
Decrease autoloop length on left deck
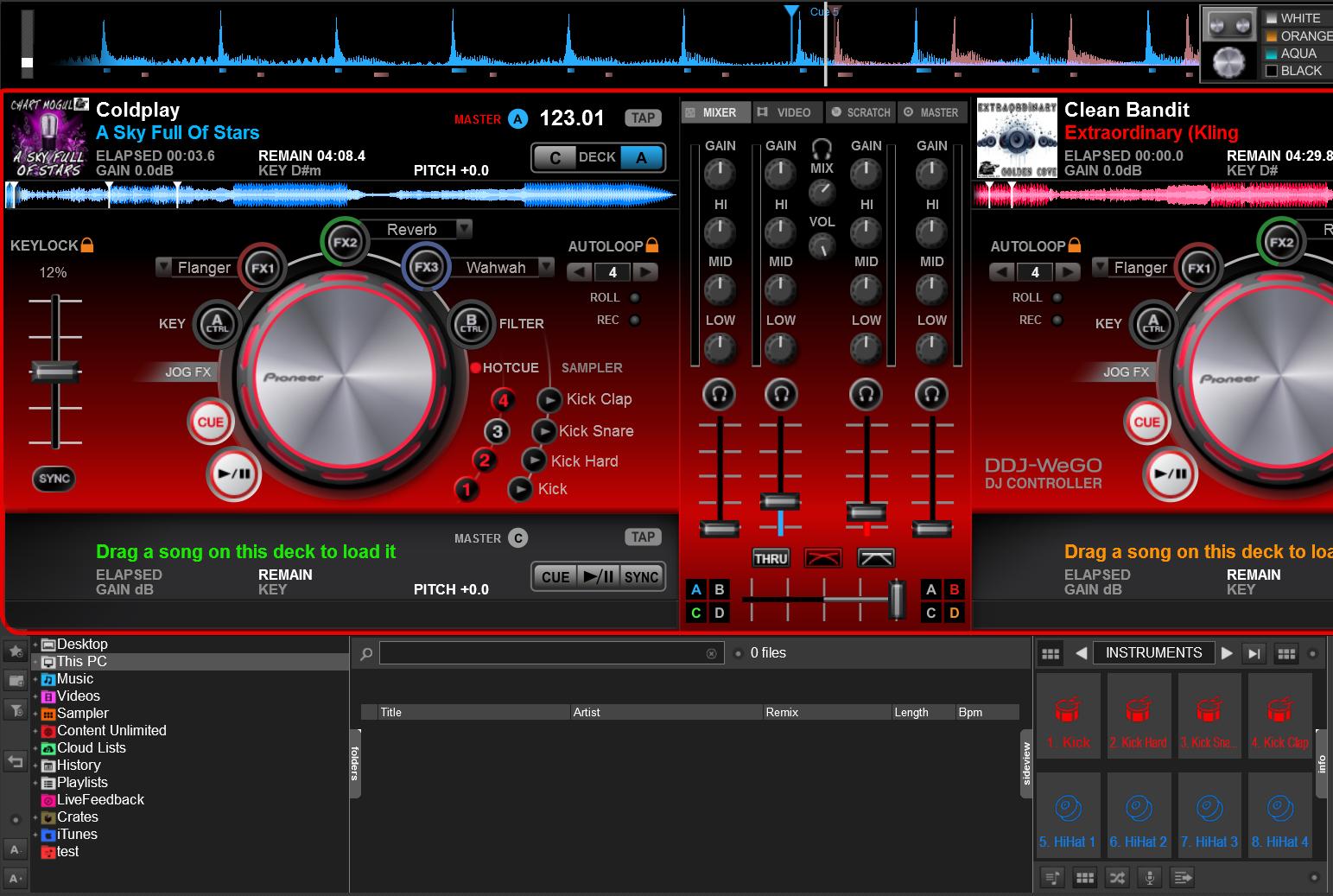click(580, 272)
